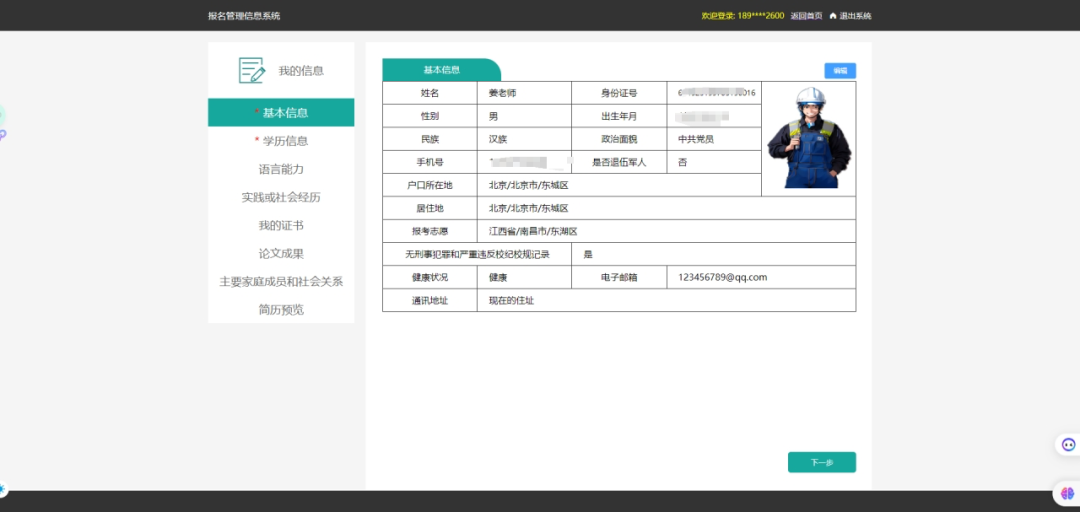
Task: Click the worker profile photo
Action: click(809, 138)
